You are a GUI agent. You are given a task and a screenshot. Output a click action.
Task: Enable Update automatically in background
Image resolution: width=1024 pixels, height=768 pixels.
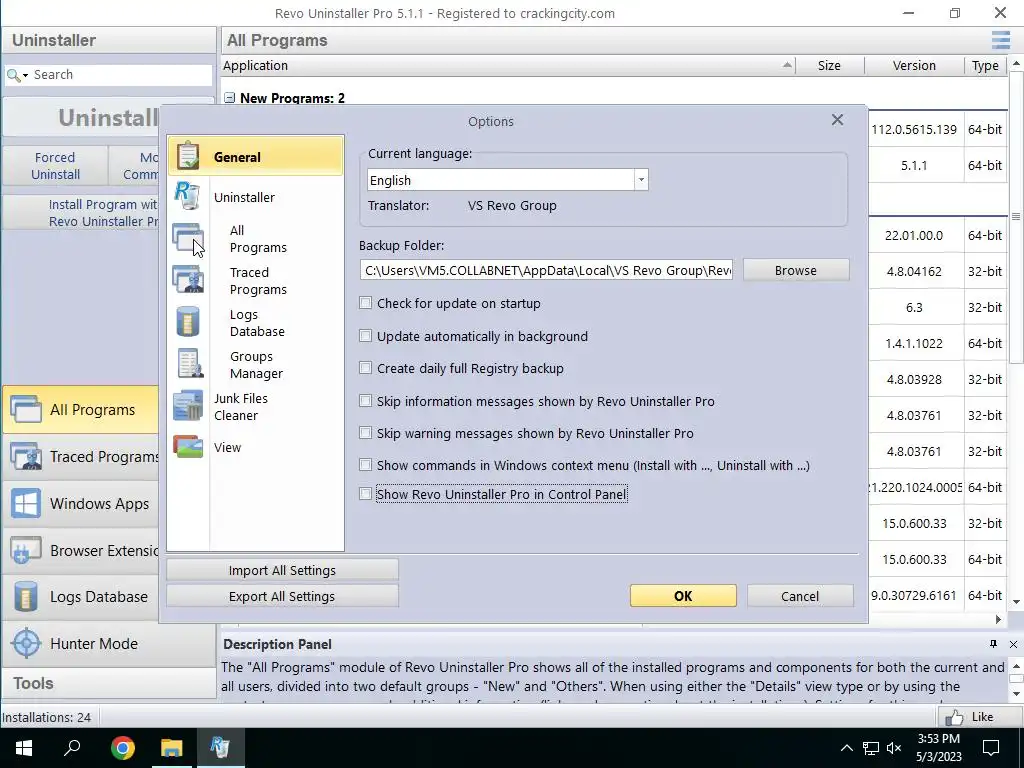[x=366, y=336]
